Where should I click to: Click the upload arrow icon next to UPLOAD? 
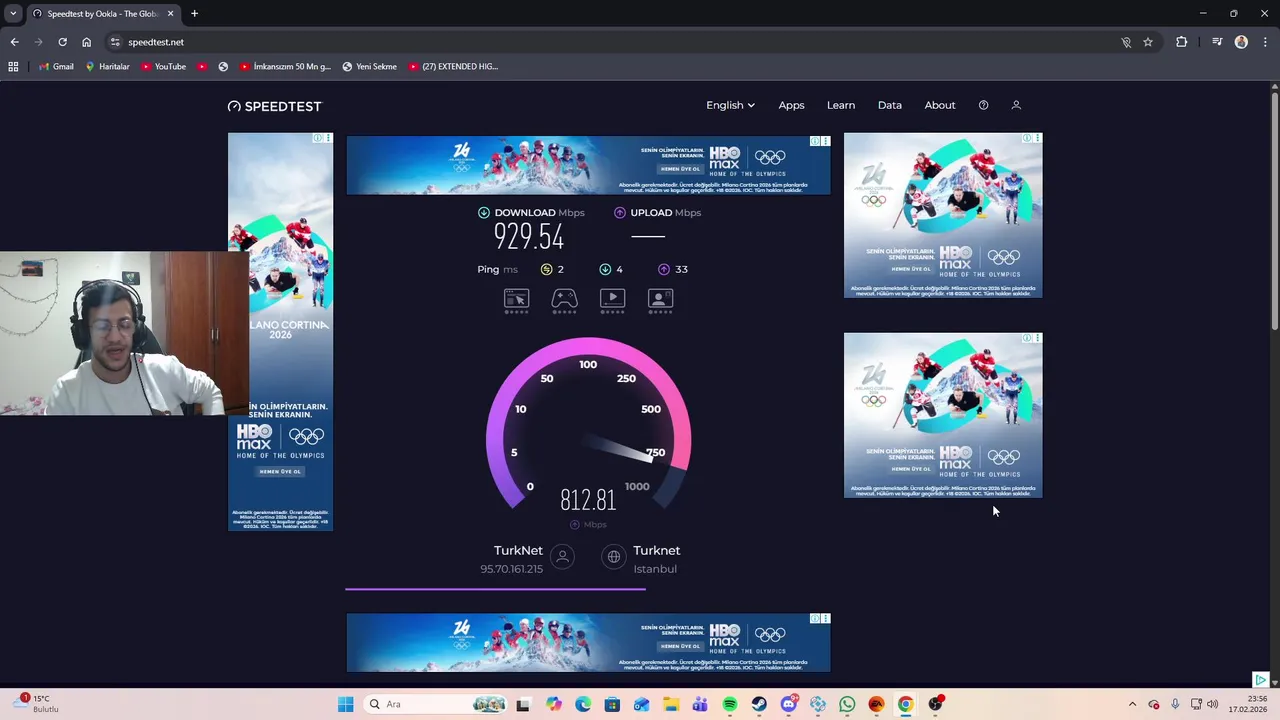tap(620, 212)
